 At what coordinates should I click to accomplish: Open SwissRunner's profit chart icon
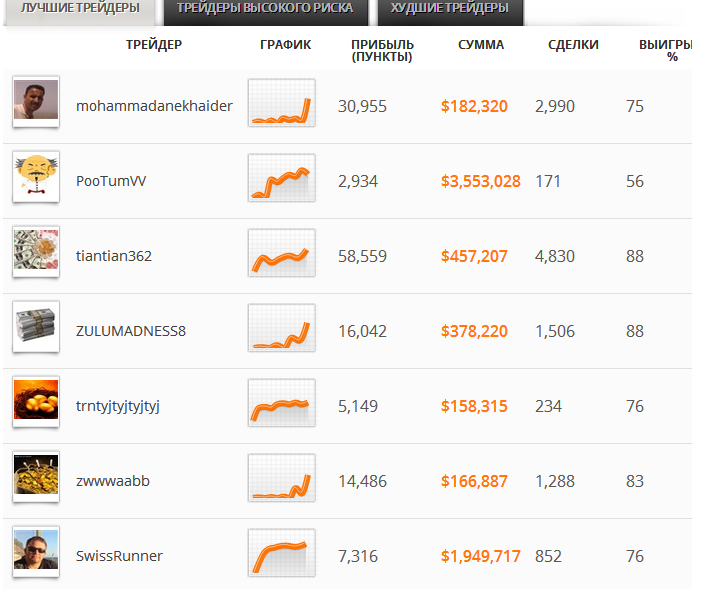pos(281,553)
